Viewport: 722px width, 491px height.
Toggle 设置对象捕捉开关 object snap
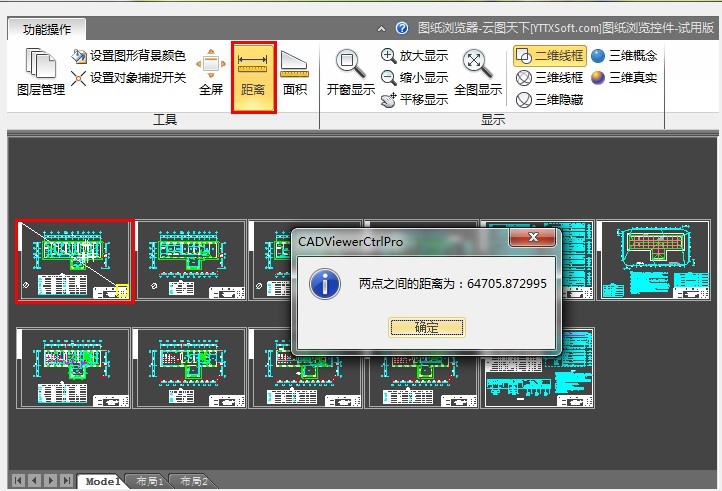128,78
